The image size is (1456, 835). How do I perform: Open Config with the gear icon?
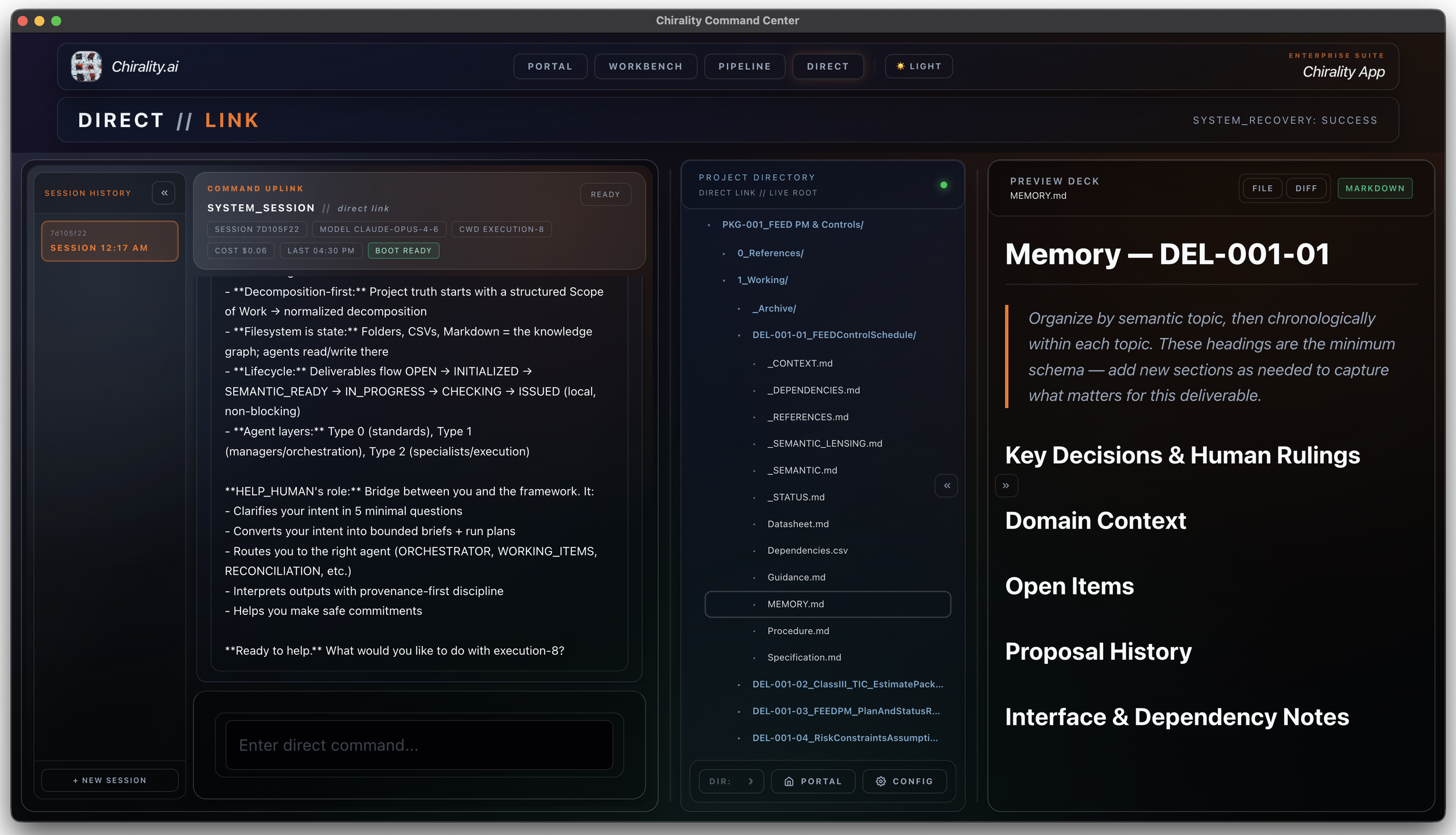click(904, 781)
